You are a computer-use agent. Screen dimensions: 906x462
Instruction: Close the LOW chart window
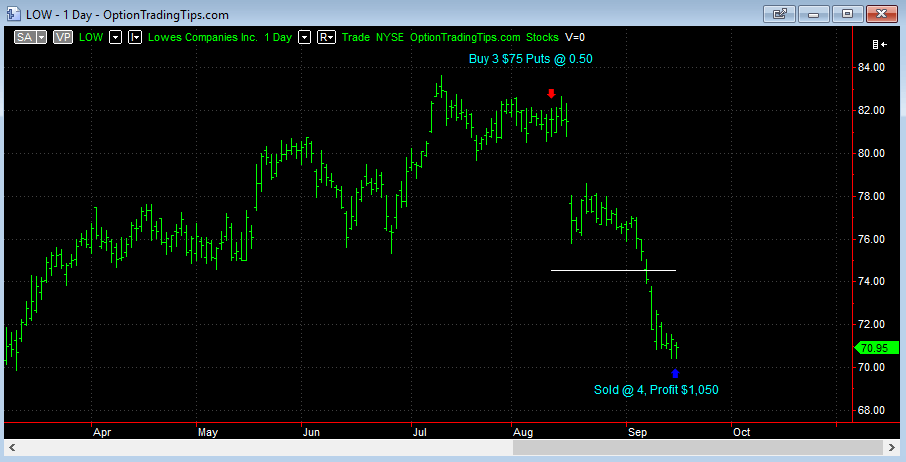click(882, 14)
